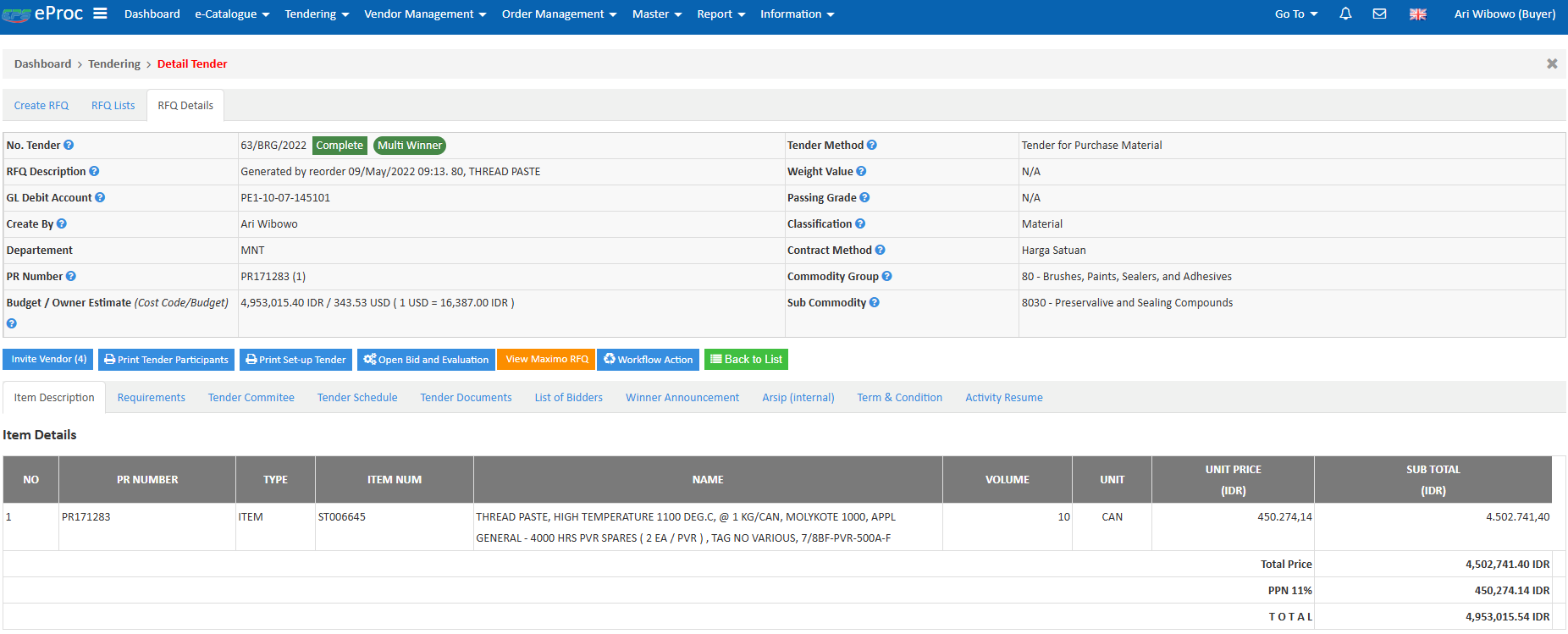
Task: Go to Dashboard in top navigation
Action: (x=152, y=14)
